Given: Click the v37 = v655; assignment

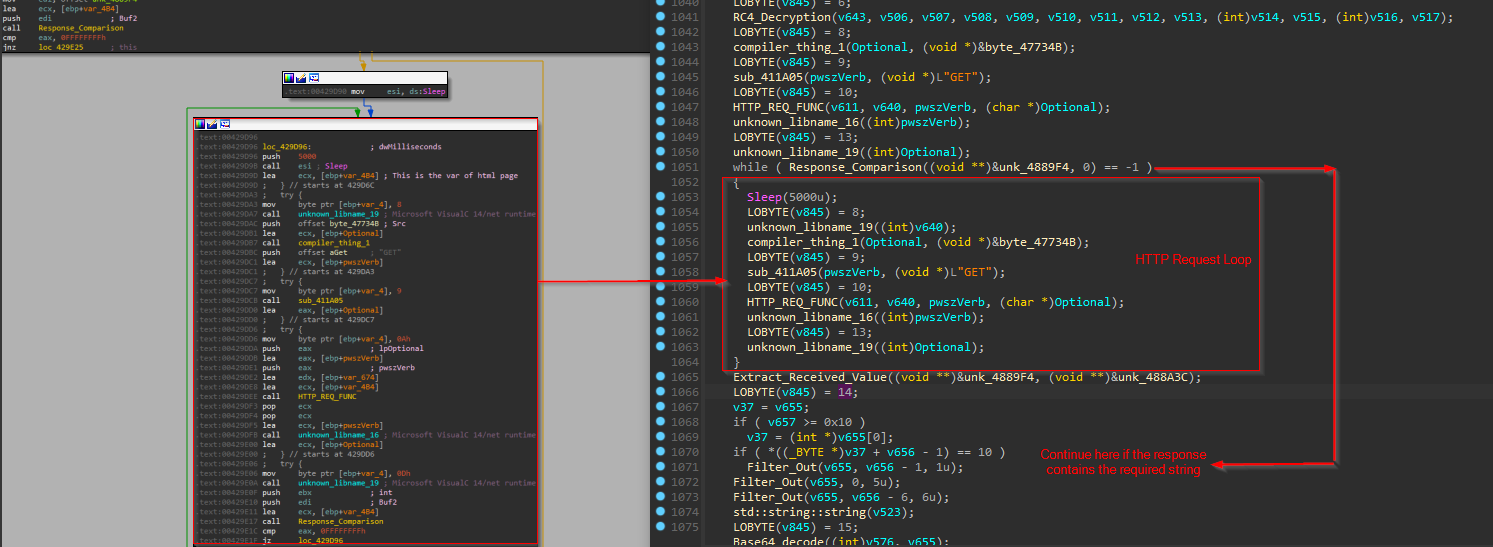Looking at the screenshot, I should pyautogui.click(x=771, y=407).
